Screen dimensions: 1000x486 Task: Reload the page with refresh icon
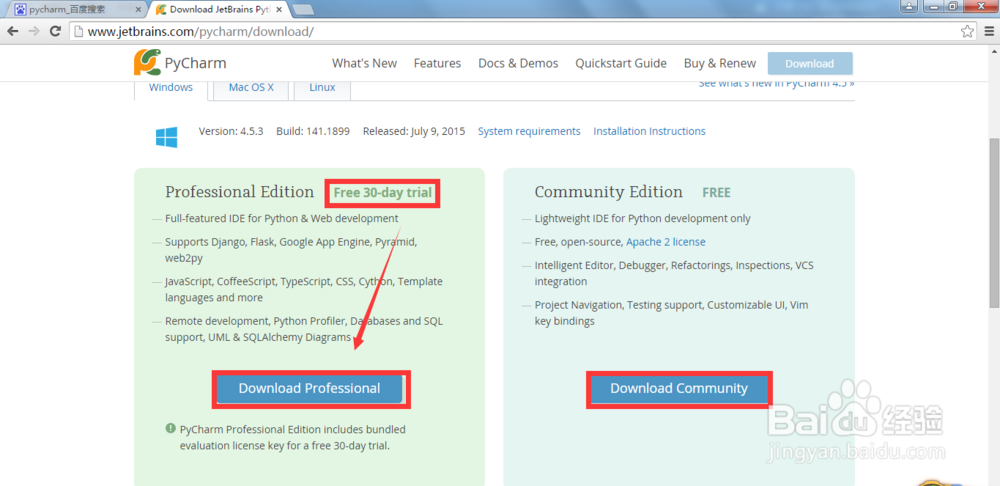(x=55, y=31)
